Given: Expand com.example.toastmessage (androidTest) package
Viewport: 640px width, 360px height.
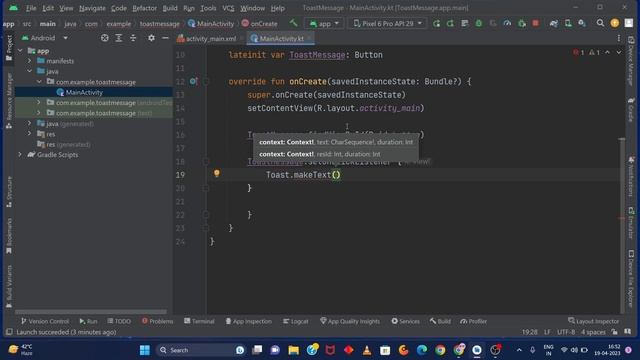Looking at the screenshot, I should tap(39, 102).
